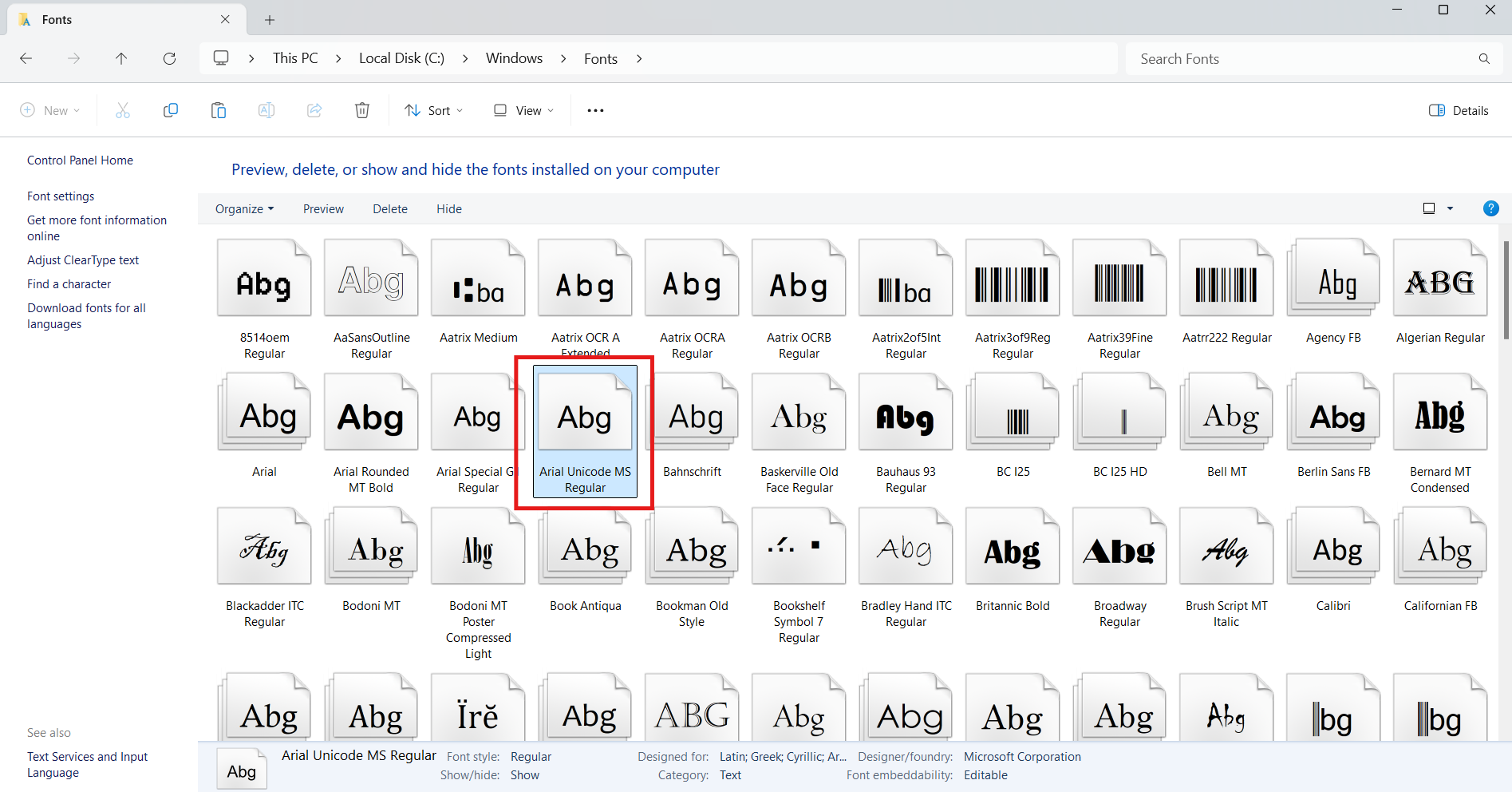Open the View dropdown
1512x792 pixels.
point(523,110)
